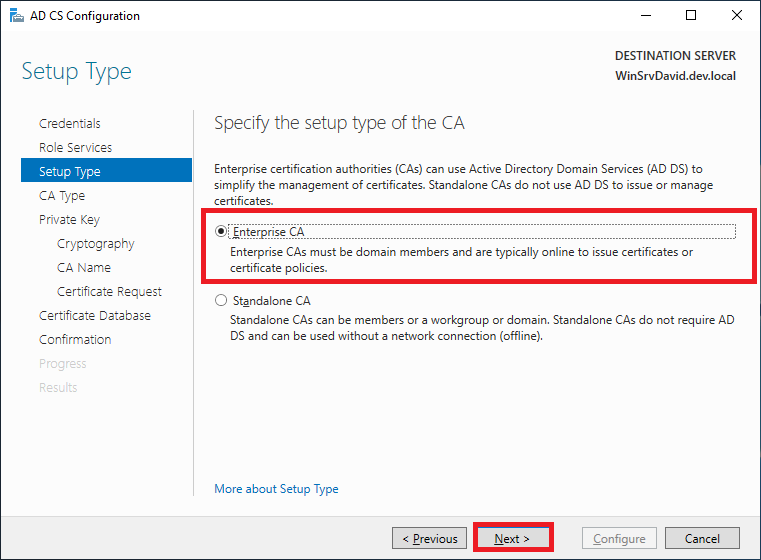Maximize the AD CS Configuration window
Image resolution: width=761 pixels, height=560 pixels.
[x=691, y=16]
